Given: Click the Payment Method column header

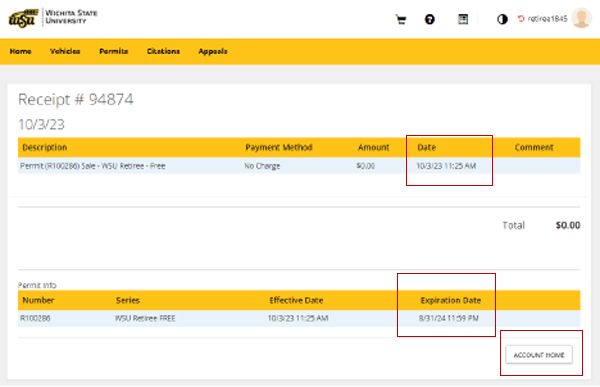Looking at the screenshot, I should 279,147.
